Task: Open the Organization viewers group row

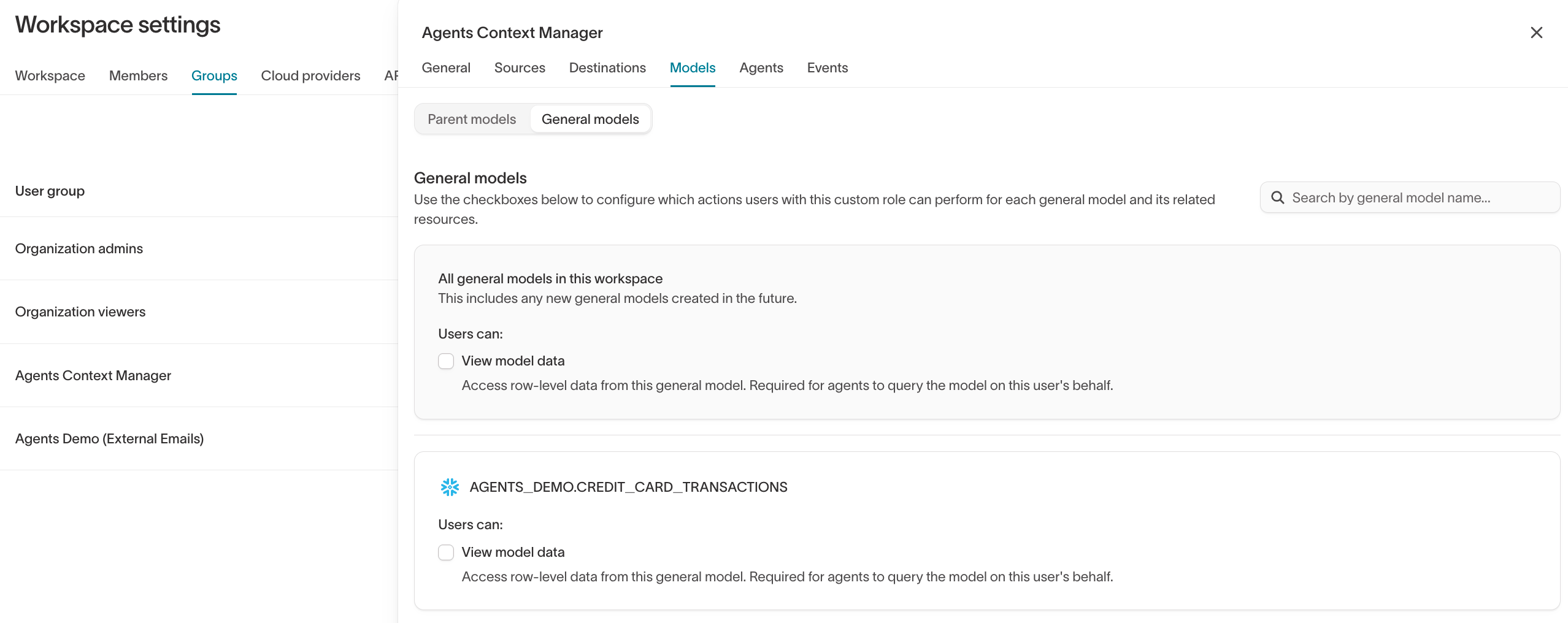Action: coord(199,312)
